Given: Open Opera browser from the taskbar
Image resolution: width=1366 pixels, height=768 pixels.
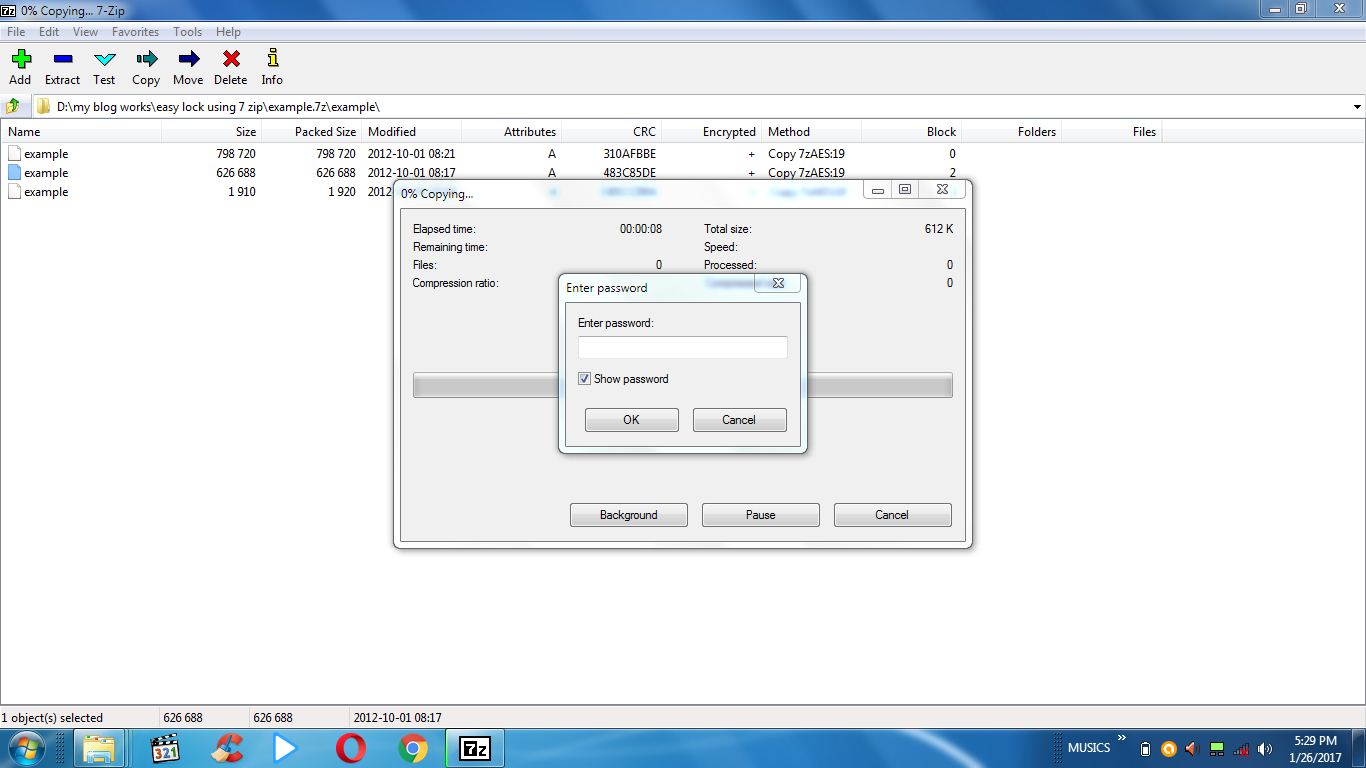Looking at the screenshot, I should pyautogui.click(x=350, y=748).
